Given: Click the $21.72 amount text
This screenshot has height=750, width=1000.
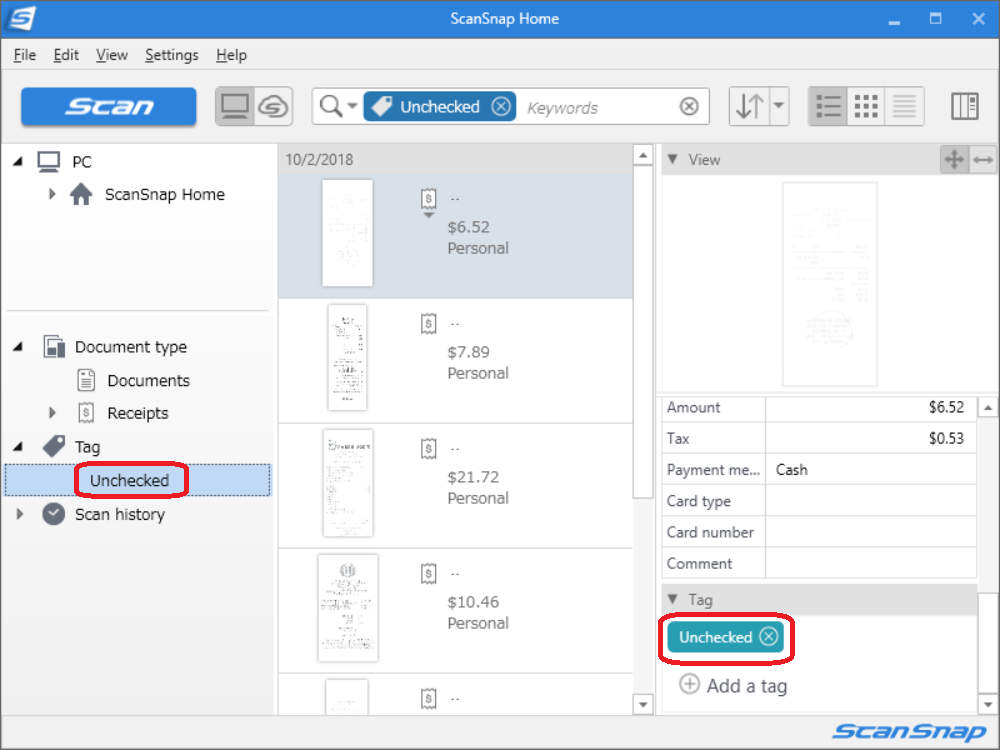Looking at the screenshot, I should click(x=473, y=477).
